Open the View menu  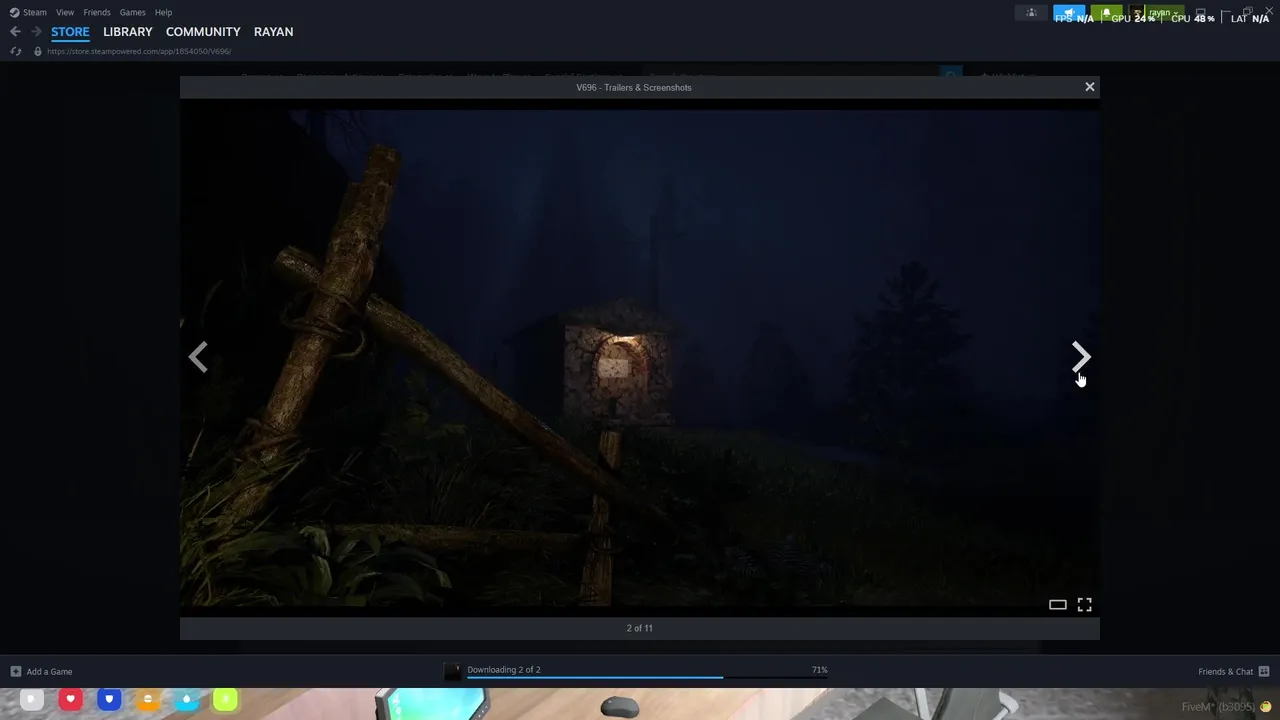click(65, 12)
